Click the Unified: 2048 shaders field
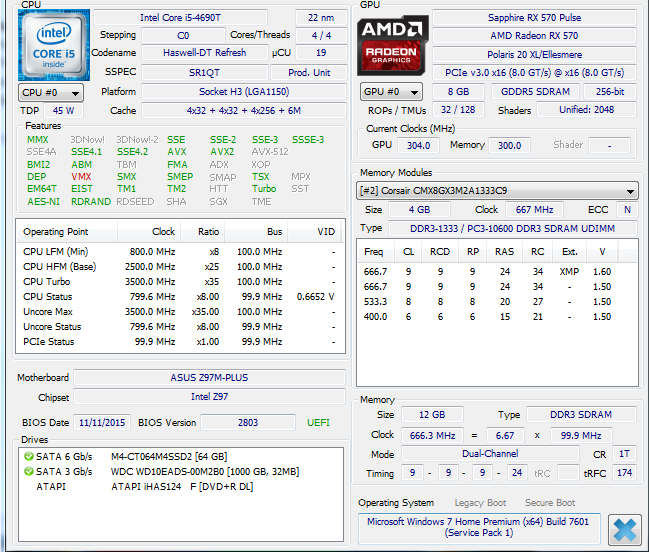The image size is (649, 552). point(587,110)
